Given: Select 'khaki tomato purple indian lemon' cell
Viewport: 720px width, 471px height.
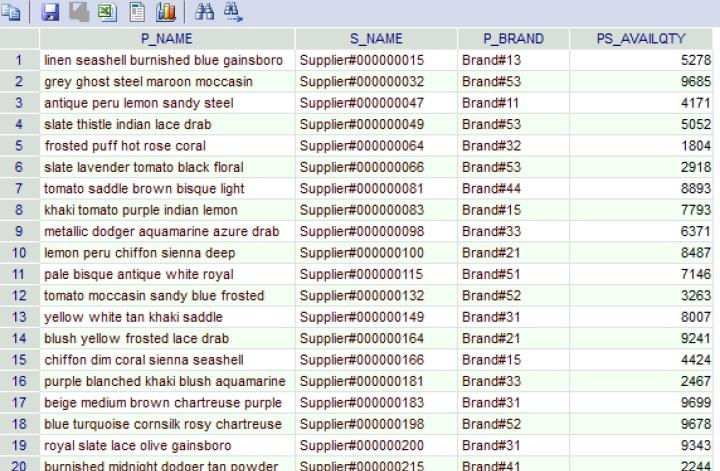Looking at the screenshot, I should [167, 210].
